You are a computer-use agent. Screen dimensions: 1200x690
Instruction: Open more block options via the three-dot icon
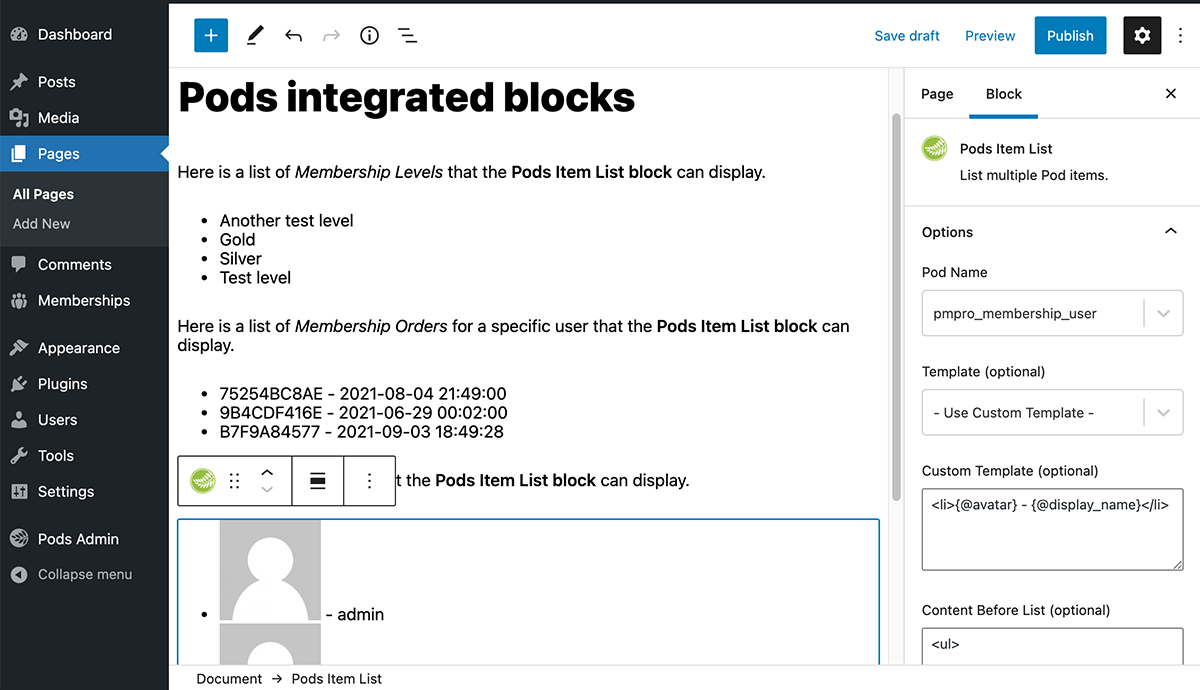pos(370,480)
